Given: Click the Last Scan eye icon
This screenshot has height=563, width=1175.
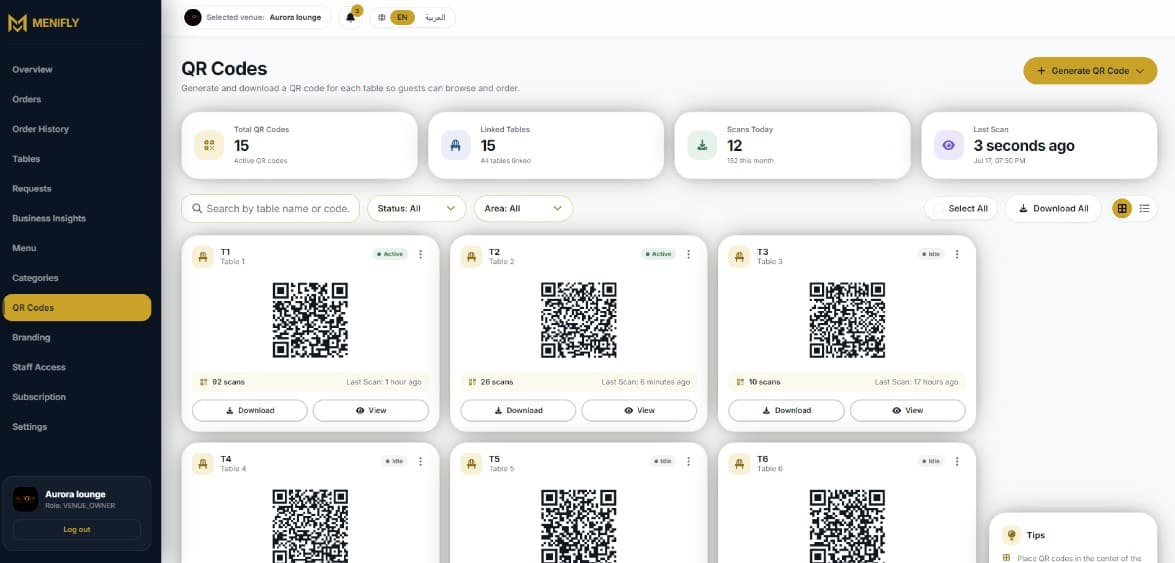Looking at the screenshot, I should pos(949,145).
